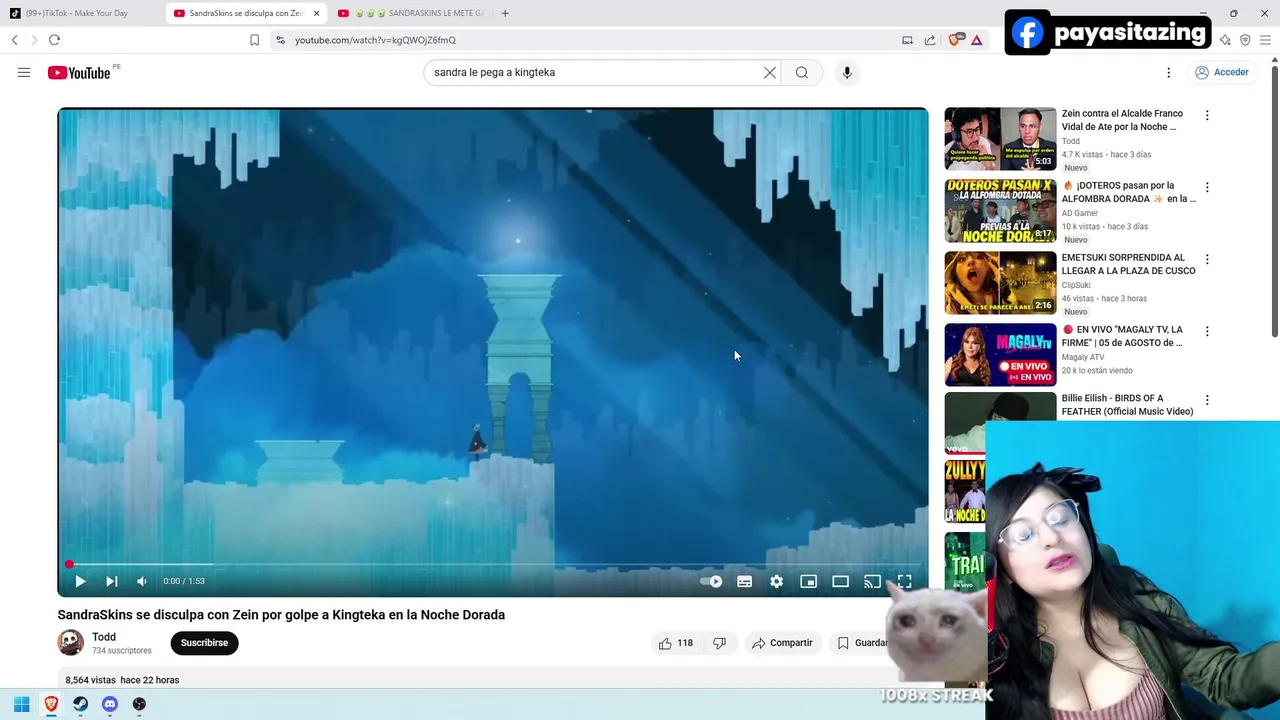Open the browser main menu
1280x720 pixels.
tap(1265, 40)
